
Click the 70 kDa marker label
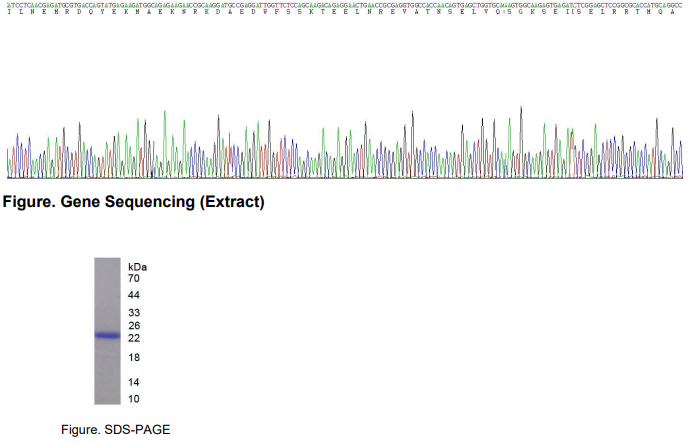pos(134,279)
